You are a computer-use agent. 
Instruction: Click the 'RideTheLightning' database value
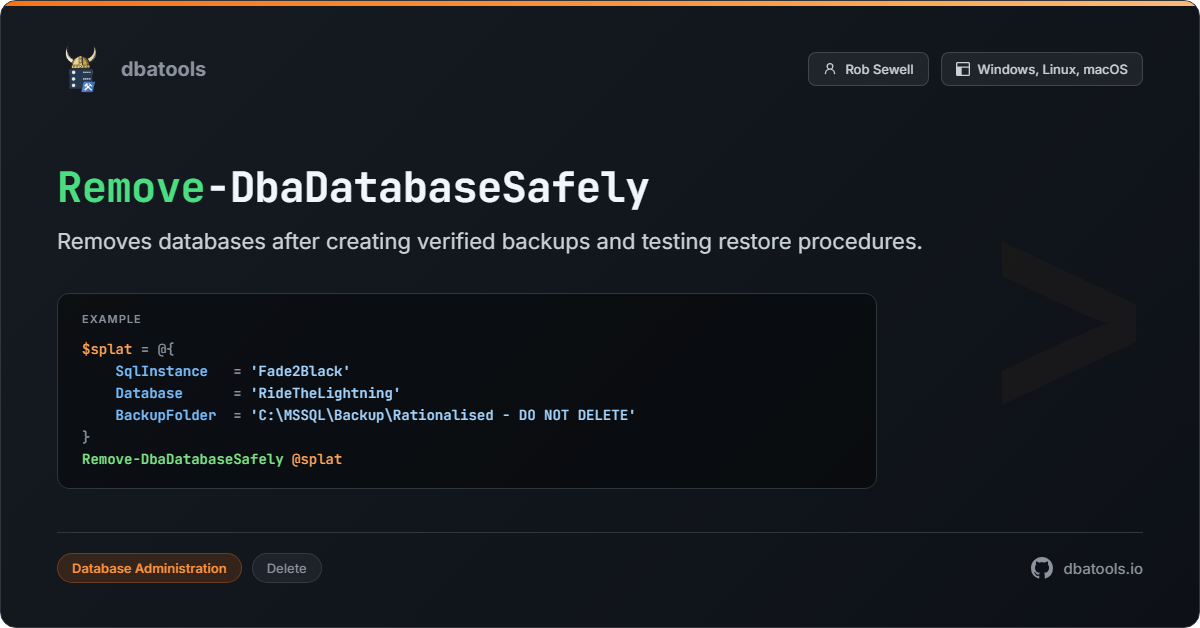[325, 393]
